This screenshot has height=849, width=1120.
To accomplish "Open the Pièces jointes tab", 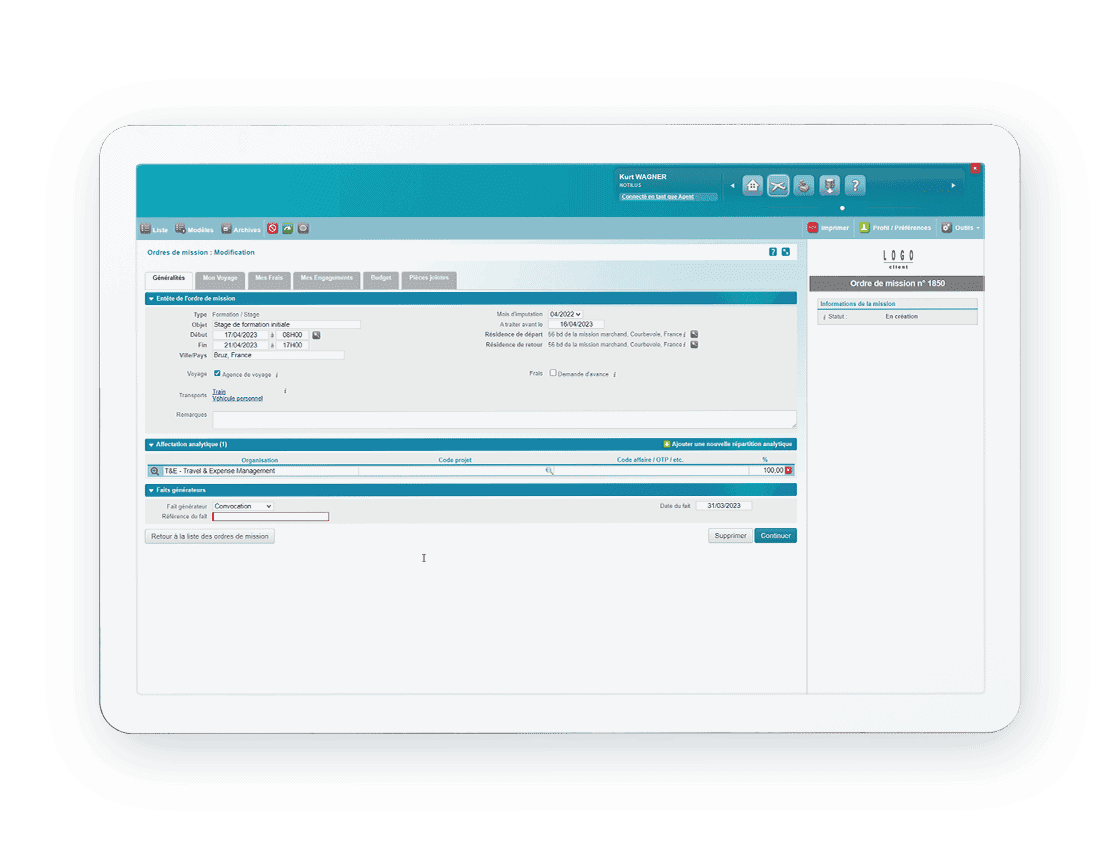I will click(x=429, y=278).
